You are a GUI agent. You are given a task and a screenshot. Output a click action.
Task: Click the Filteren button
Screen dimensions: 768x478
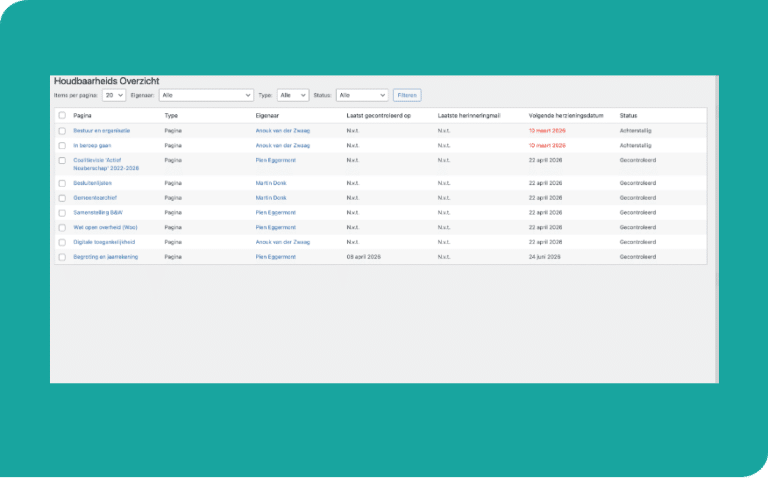click(x=407, y=95)
